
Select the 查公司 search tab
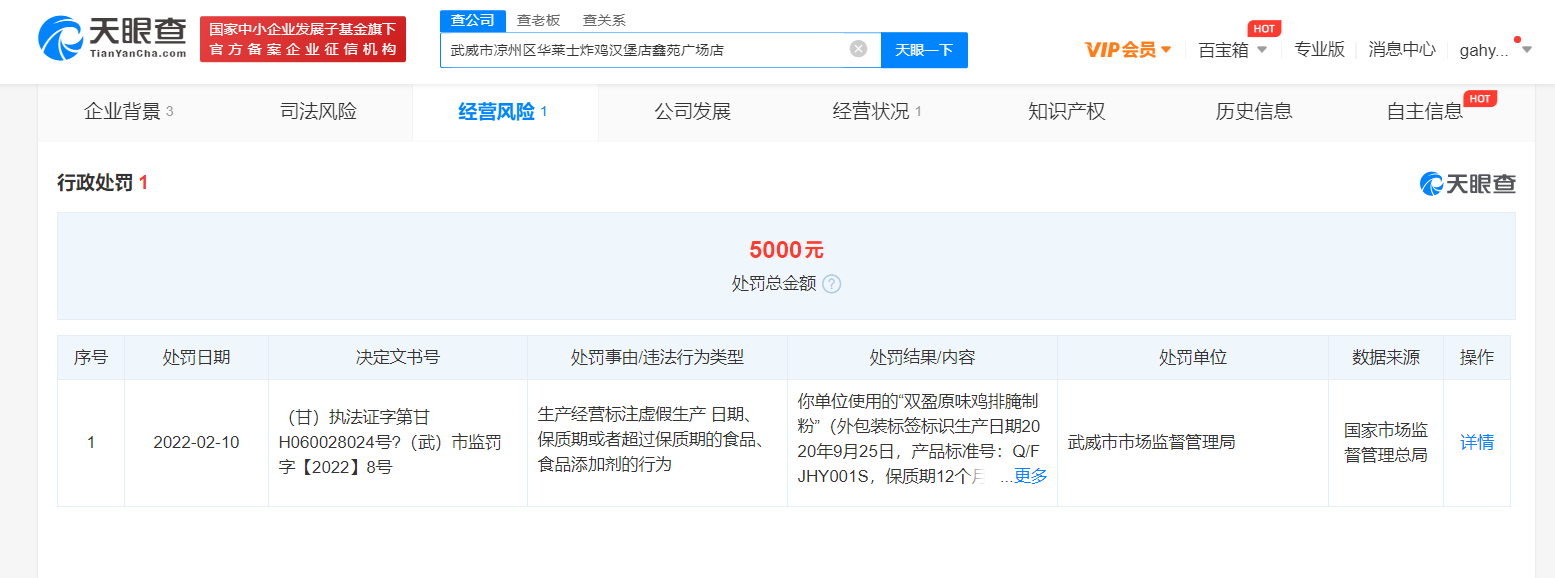pyautogui.click(x=472, y=20)
